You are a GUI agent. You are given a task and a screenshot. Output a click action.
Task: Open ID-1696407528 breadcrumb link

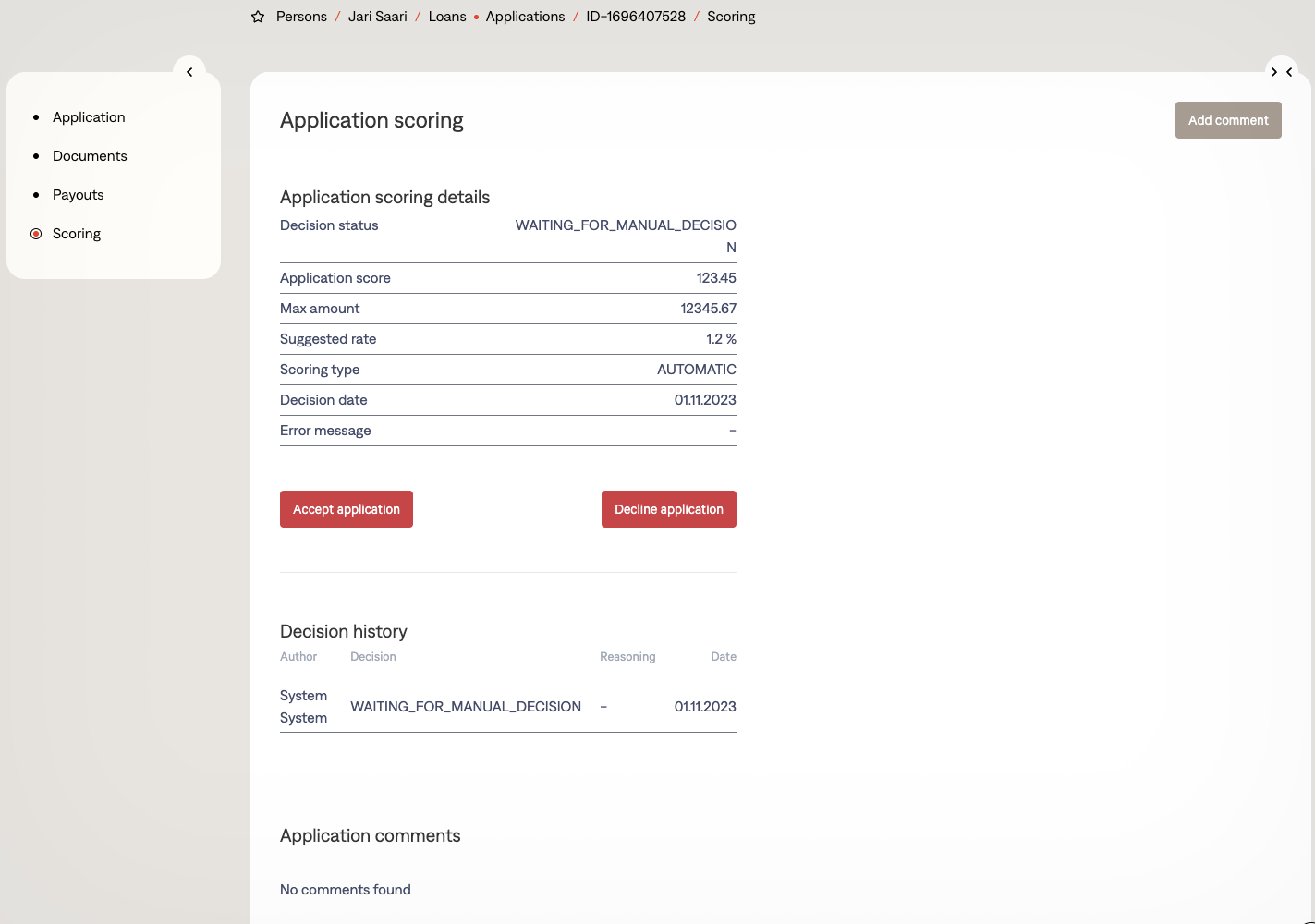(x=636, y=17)
